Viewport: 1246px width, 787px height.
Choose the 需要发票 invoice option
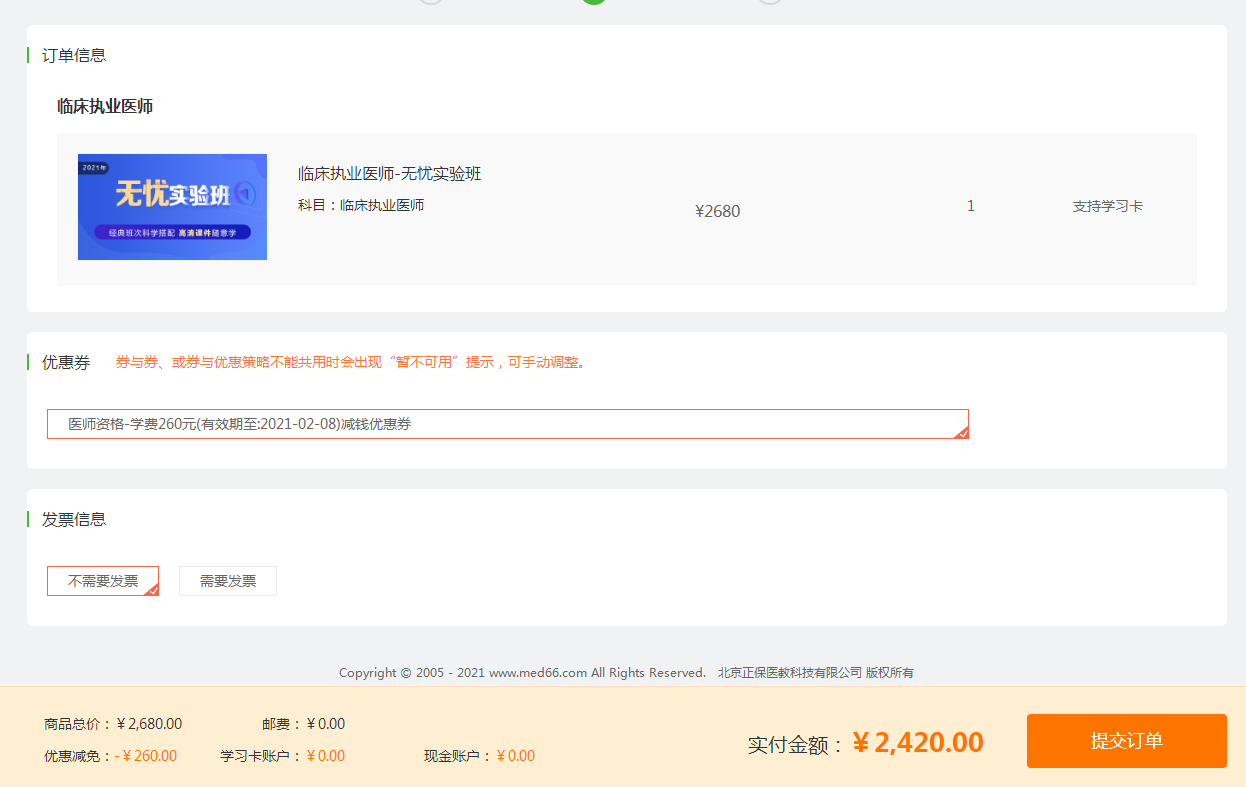click(x=228, y=581)
